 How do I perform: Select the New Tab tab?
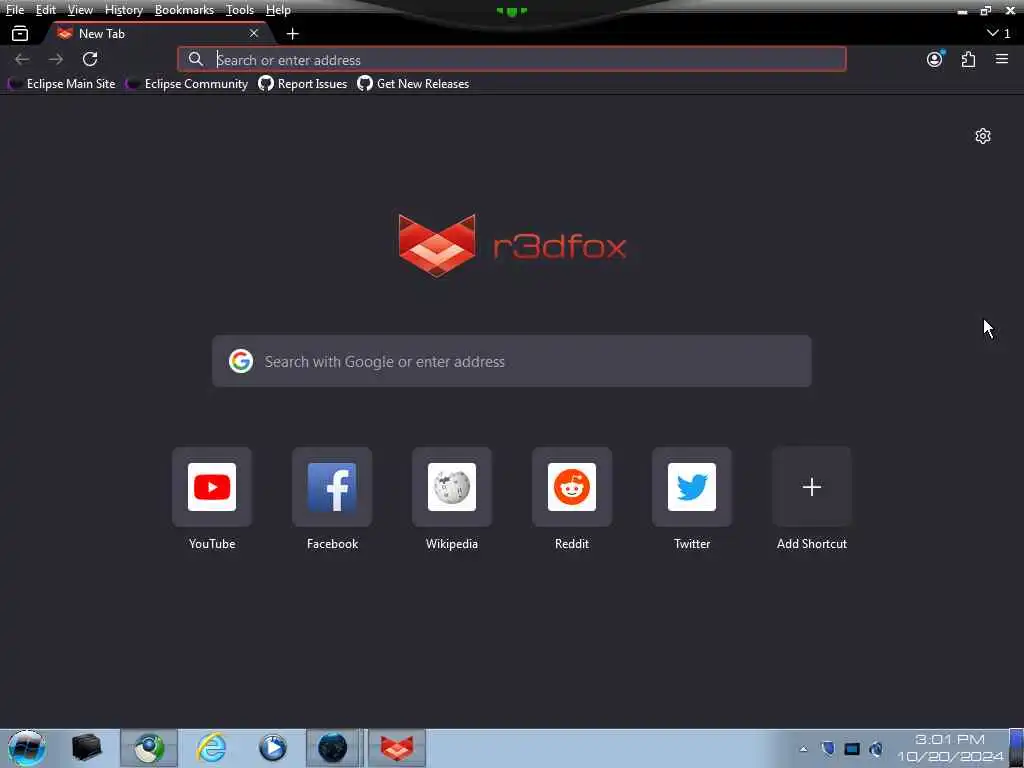pos(157,33)
